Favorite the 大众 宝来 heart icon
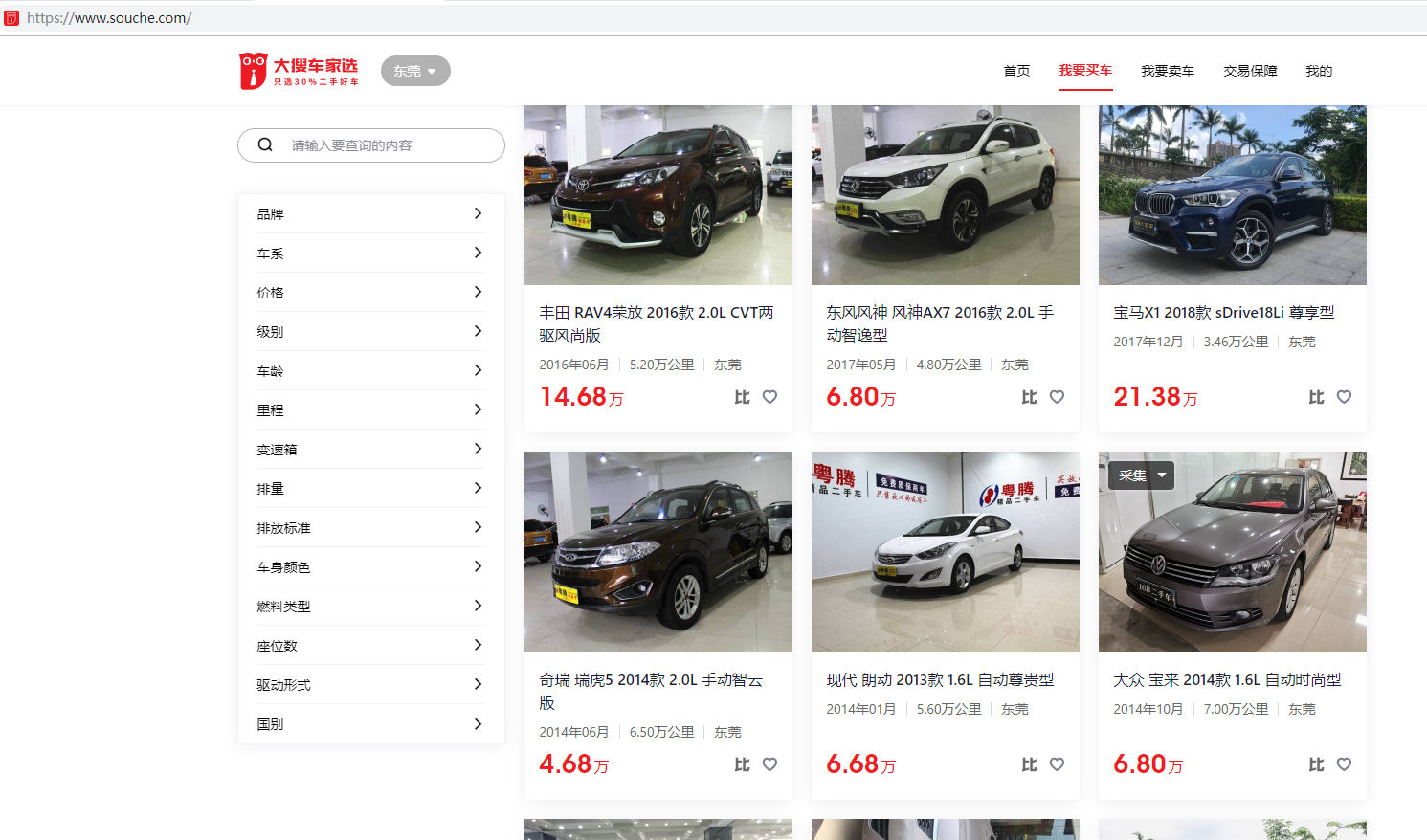The width and height of the screenshot is (1427, 840). point(1344,764)
